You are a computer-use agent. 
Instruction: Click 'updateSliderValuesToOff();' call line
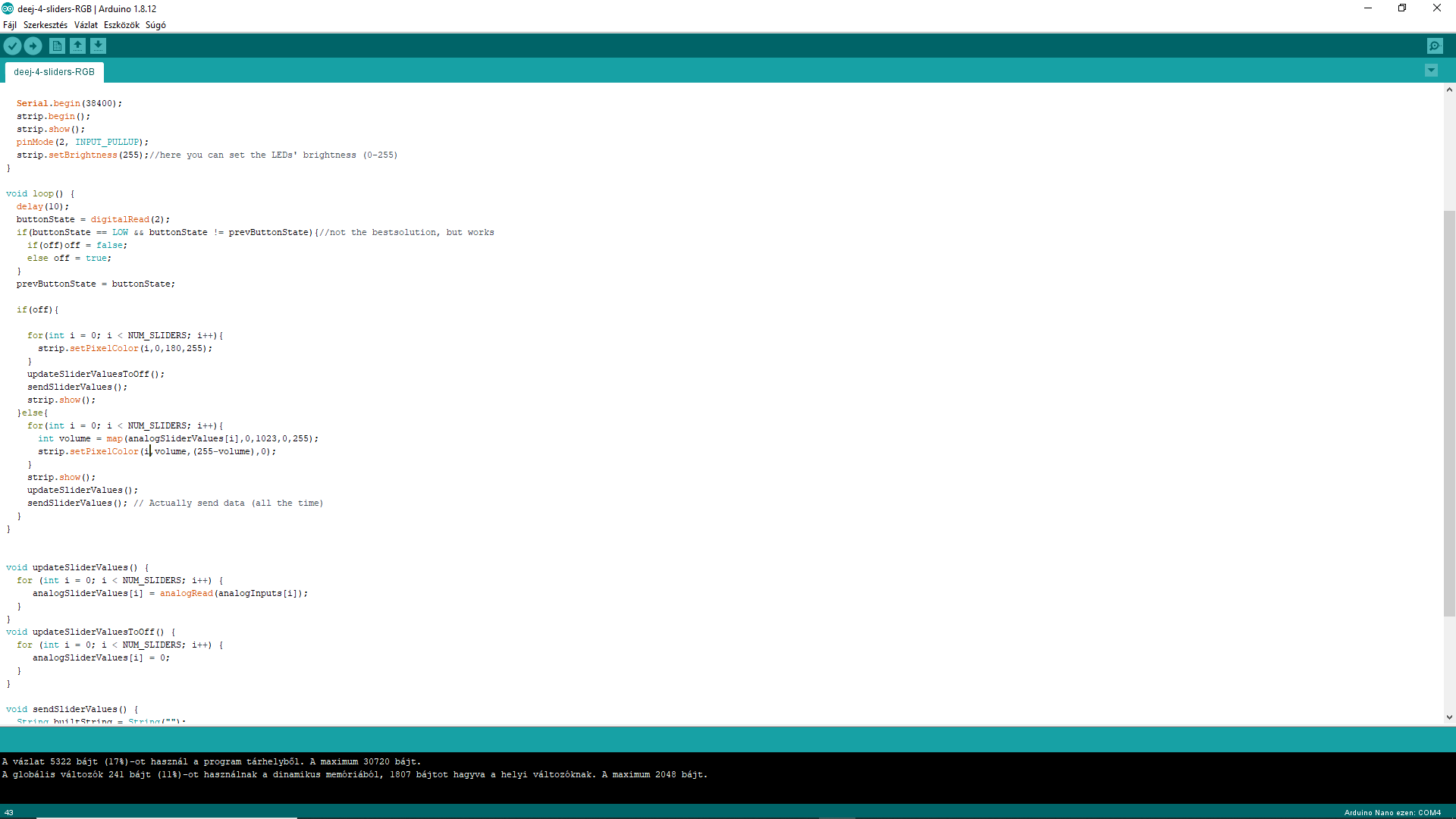click(96, 374)
